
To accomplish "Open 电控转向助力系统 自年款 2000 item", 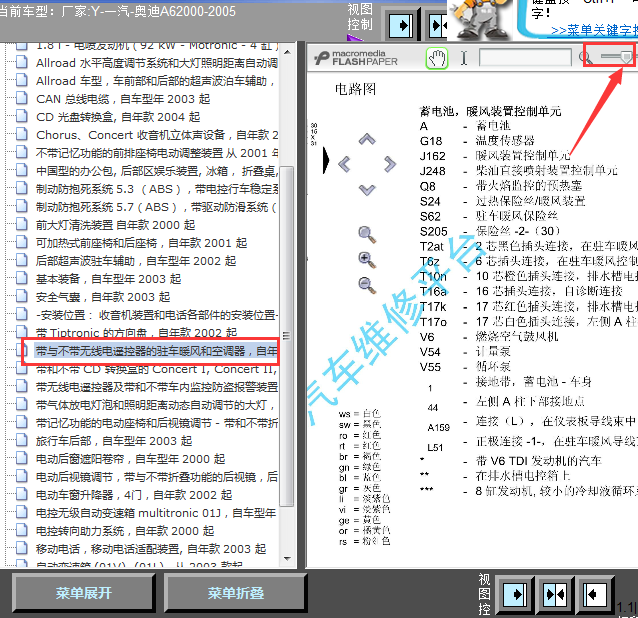I will (125, 531).
